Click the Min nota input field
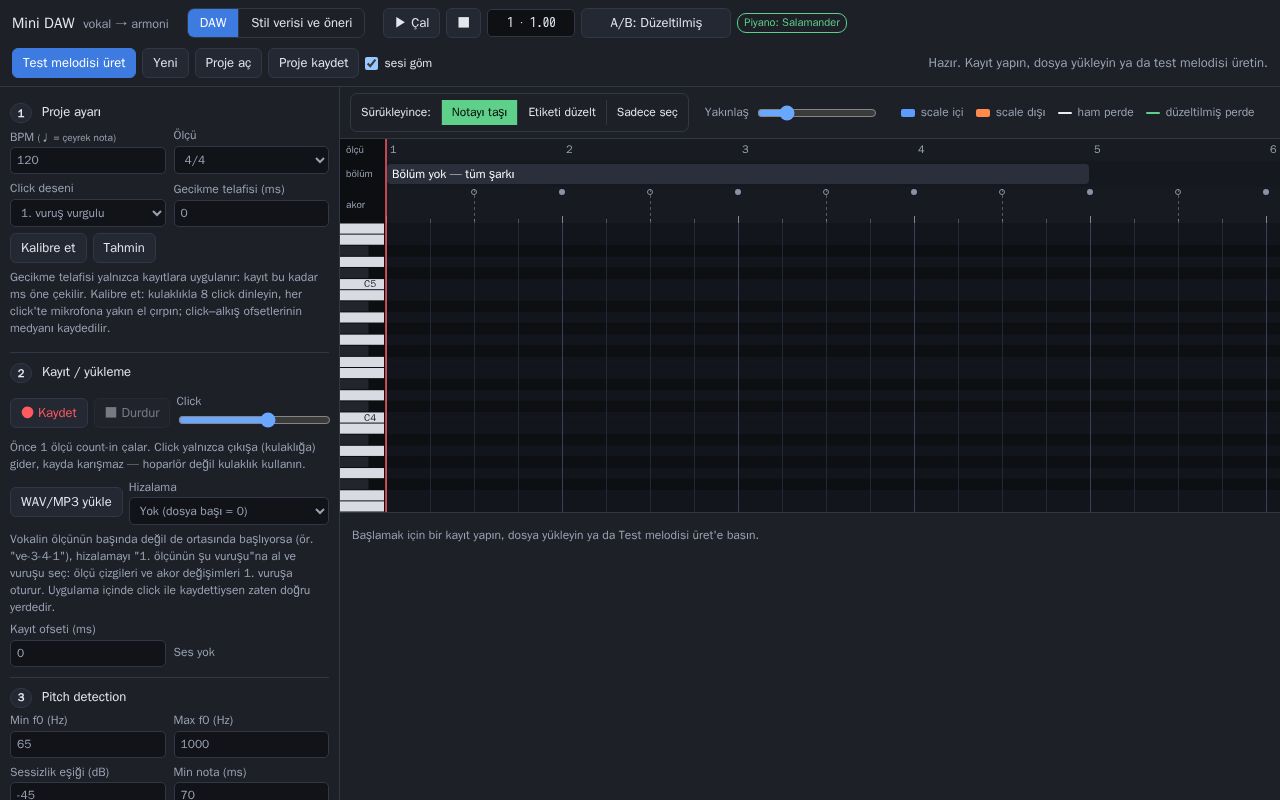1280x800 pixels. point(251,792)
